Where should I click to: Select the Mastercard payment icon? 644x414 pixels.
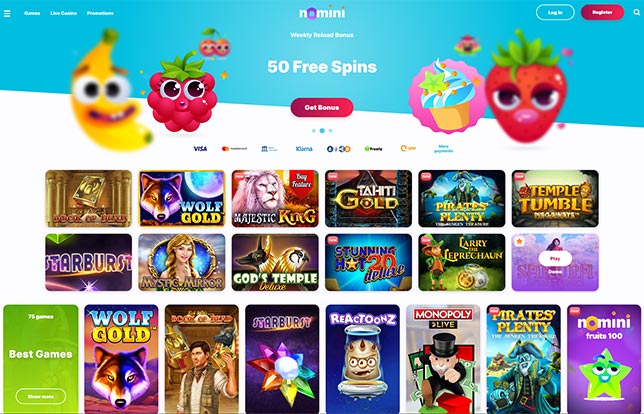[234, 149]
